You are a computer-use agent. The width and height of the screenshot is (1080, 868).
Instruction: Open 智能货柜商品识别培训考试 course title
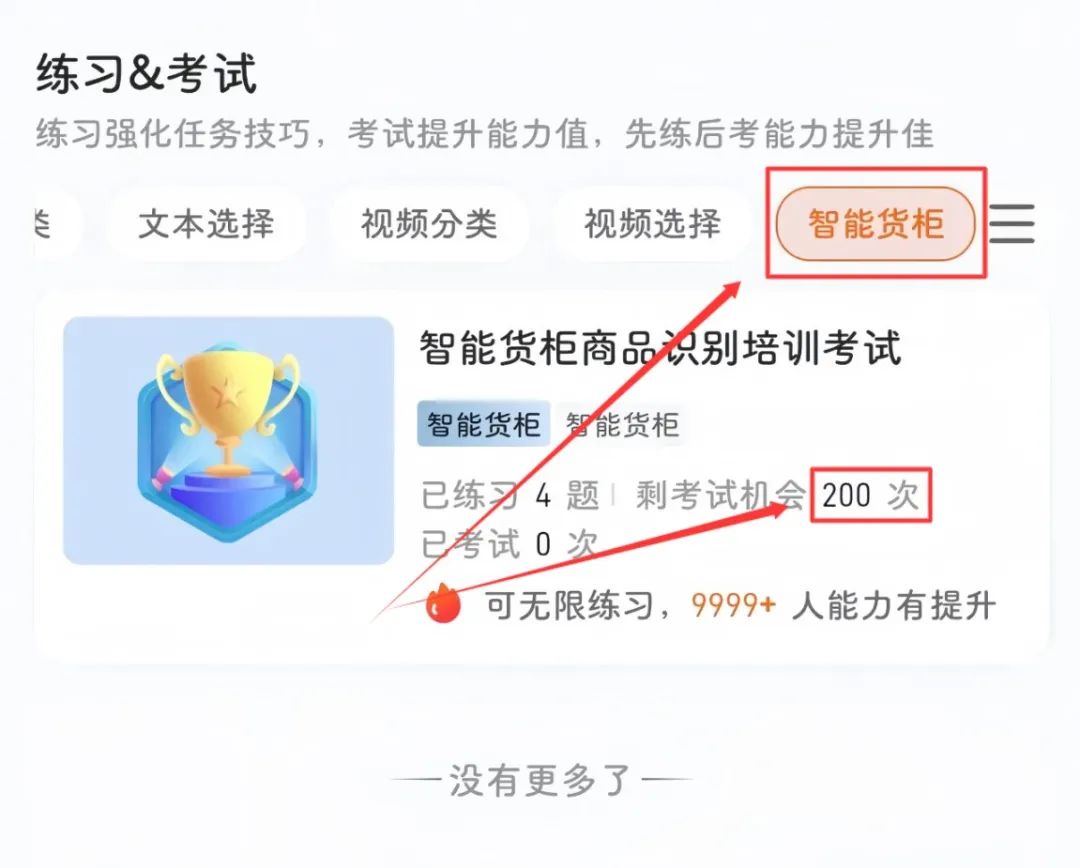(x=661, y=348)
